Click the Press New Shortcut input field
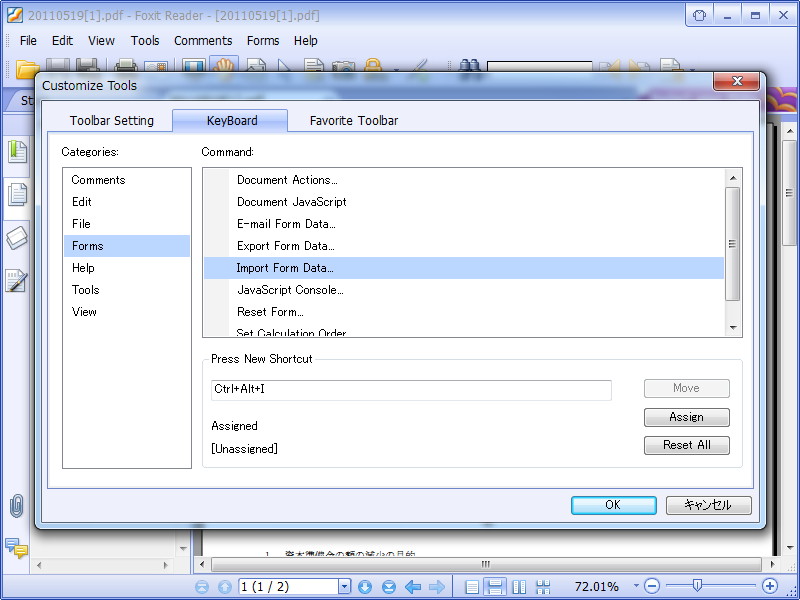The image size is (800, 600). (411, 390)
